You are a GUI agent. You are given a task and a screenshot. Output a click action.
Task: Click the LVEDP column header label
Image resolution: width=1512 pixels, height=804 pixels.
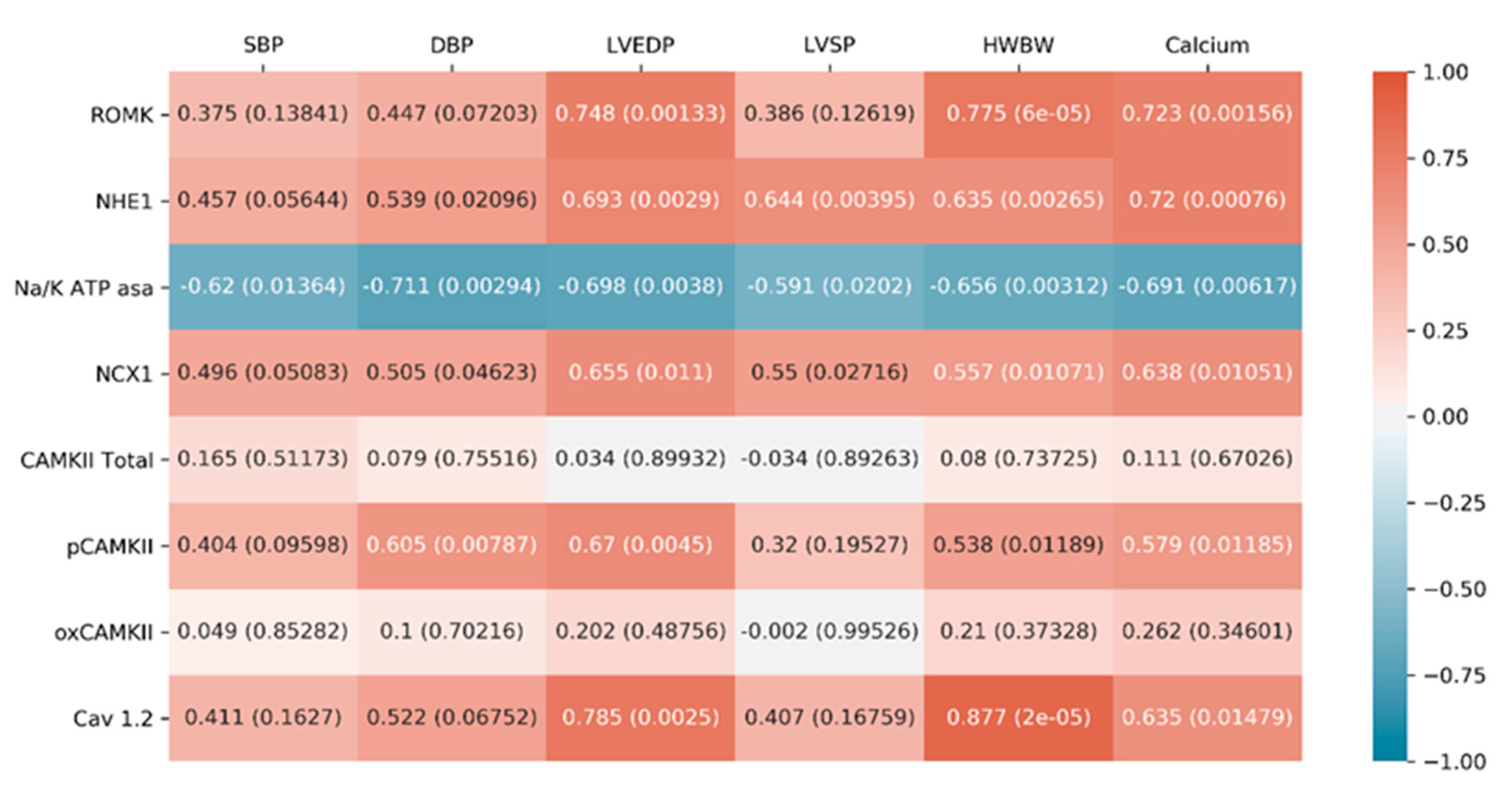coord(640,45)
